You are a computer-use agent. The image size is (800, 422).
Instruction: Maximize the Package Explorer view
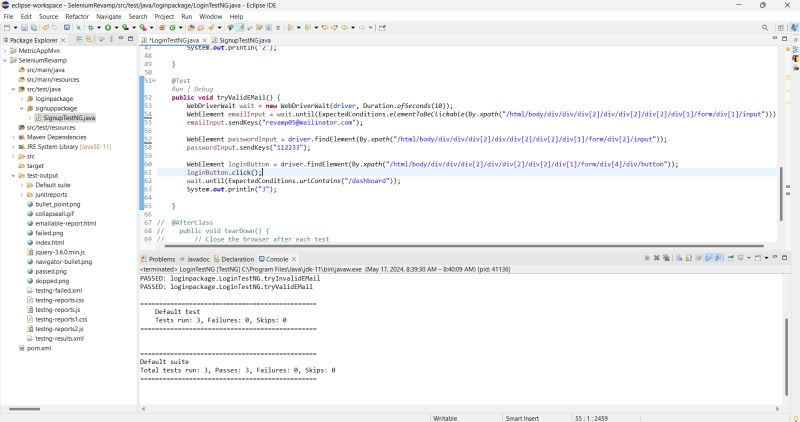(131, 39)
